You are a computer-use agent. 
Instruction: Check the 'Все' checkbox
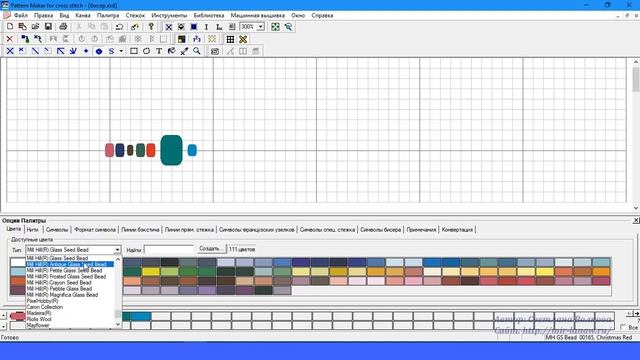pyautogui.click(x=623, y=327)
